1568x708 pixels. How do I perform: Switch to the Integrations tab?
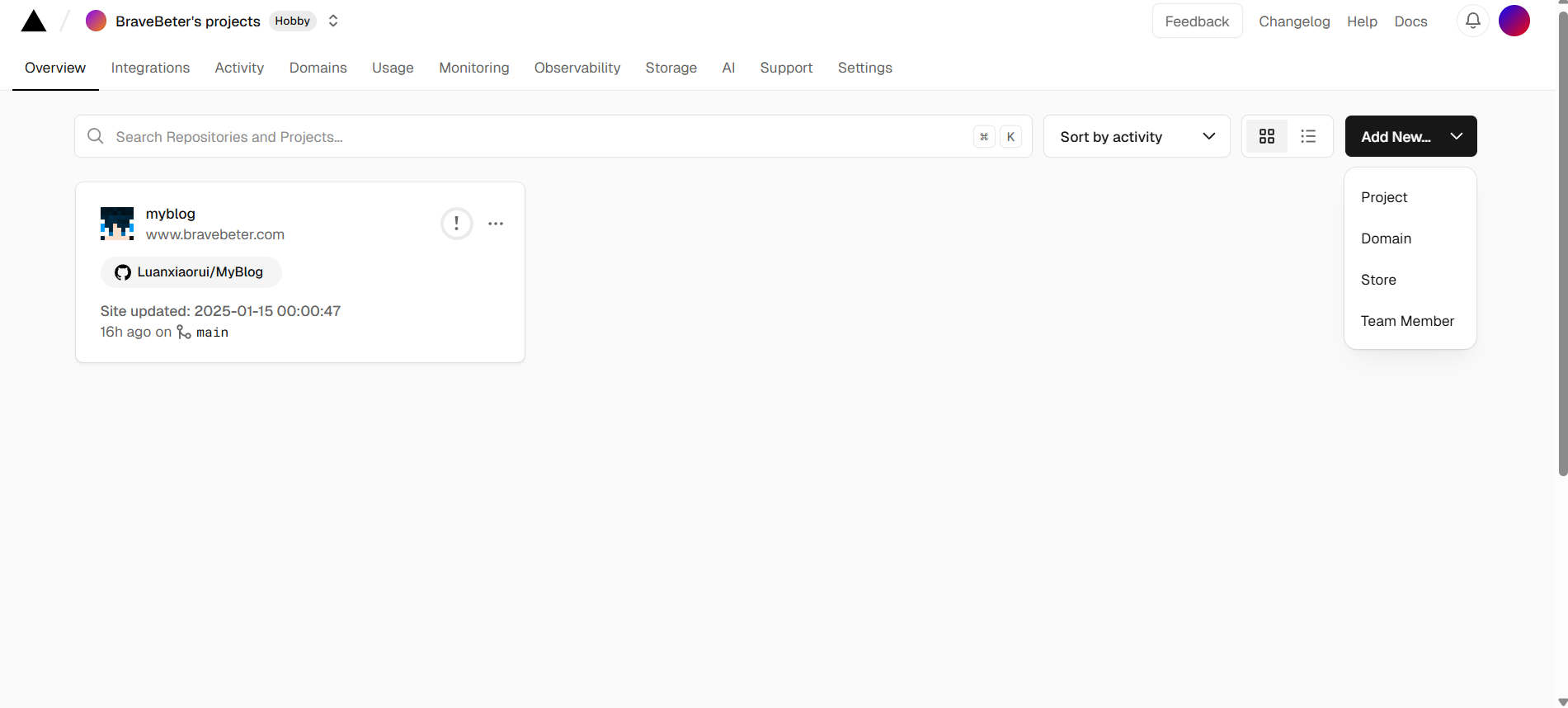click(150, 68)
